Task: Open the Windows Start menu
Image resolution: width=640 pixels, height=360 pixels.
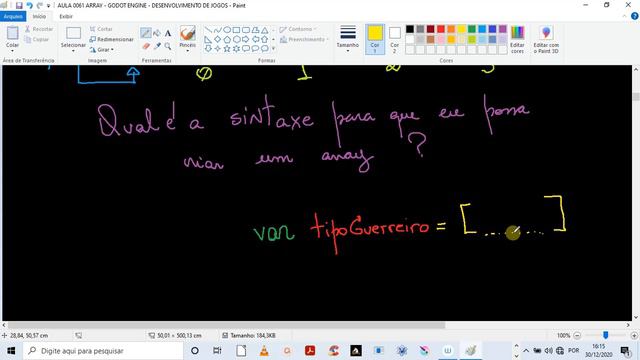Action: (11, 351)
